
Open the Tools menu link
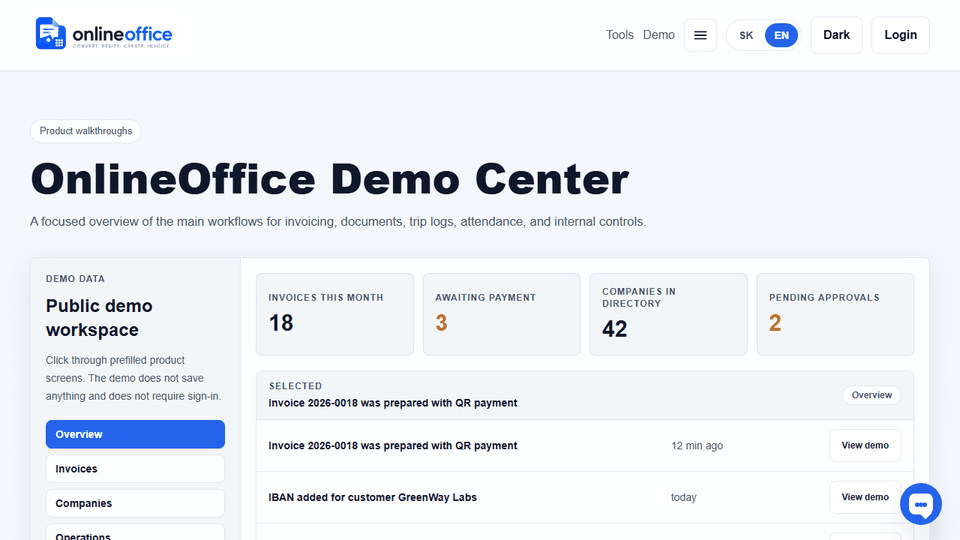[x=620, y=35]
